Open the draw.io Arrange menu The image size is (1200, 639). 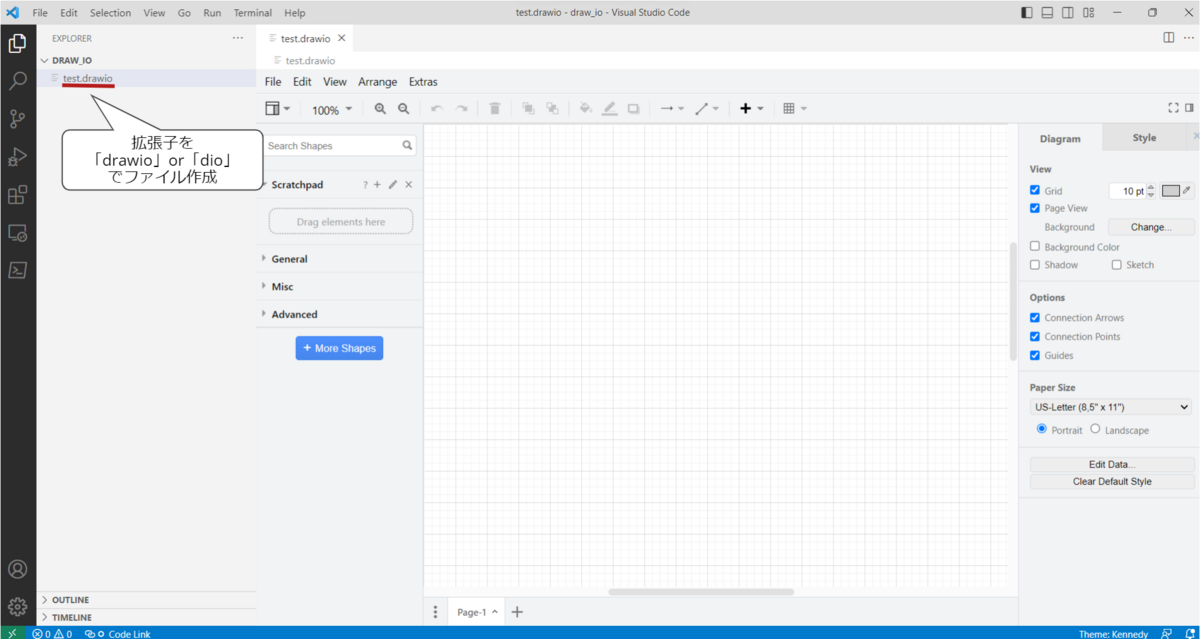click(378, 82)
